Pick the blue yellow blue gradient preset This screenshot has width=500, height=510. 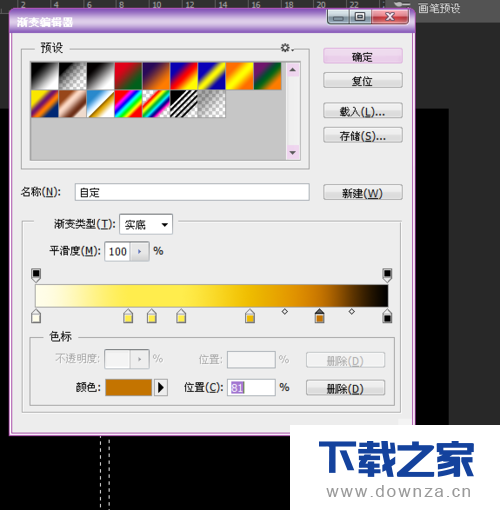tap(212, 76)
